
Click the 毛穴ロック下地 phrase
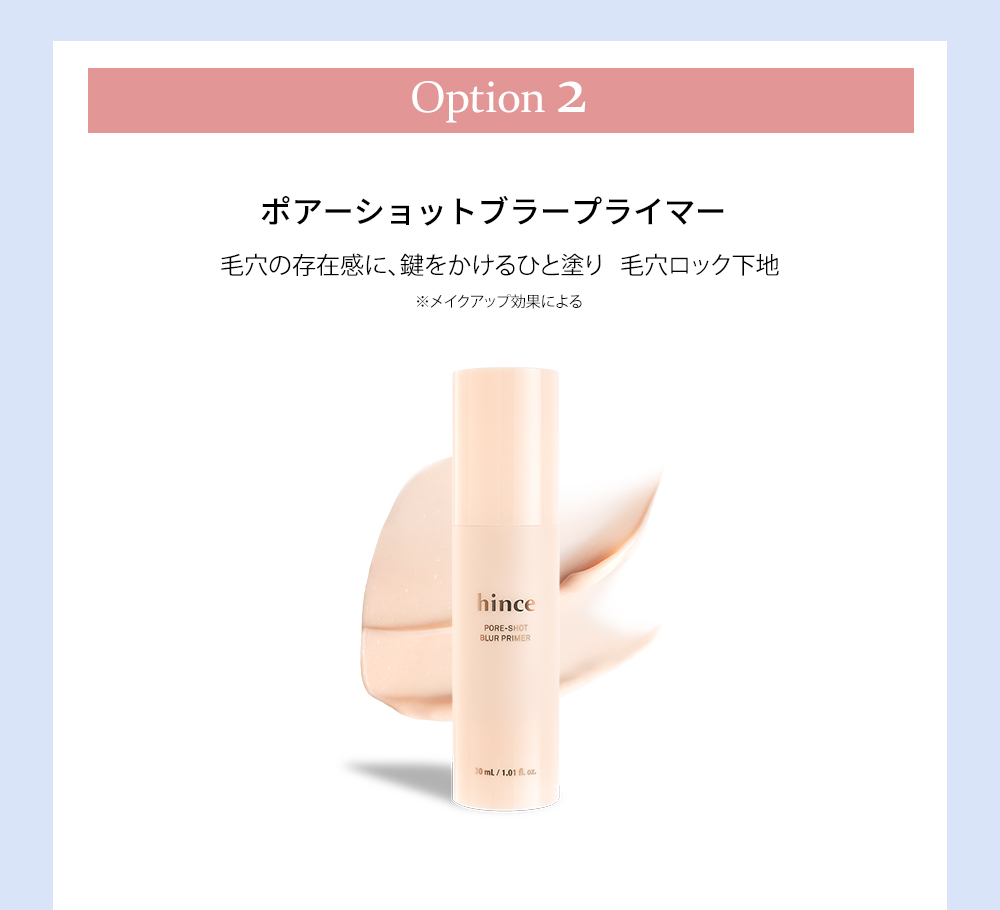[x=700, y=265]
